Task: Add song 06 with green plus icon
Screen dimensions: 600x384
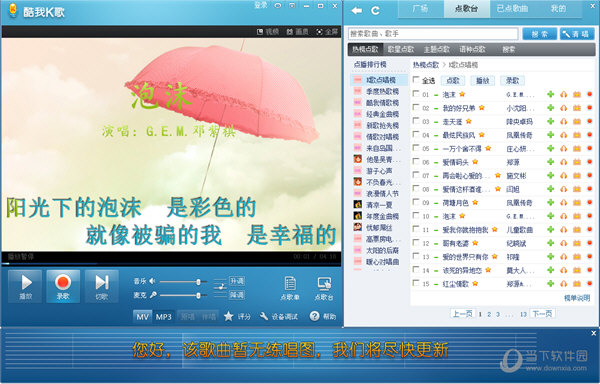Action: pos(551,162)
